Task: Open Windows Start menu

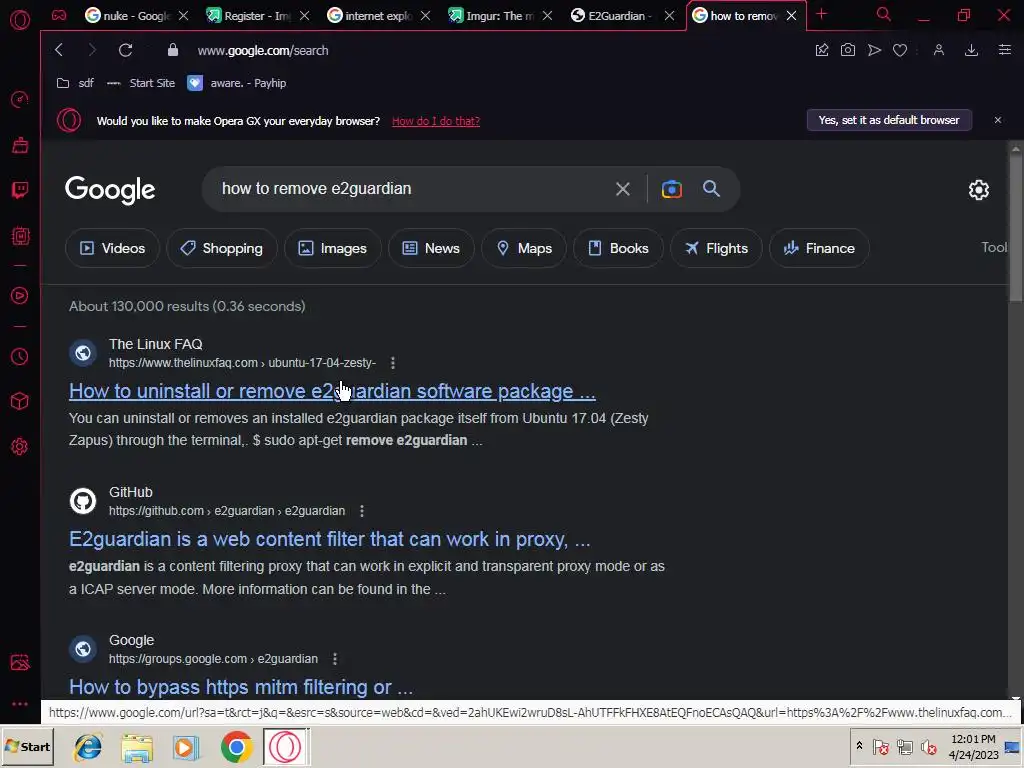Action: point(27,746)
